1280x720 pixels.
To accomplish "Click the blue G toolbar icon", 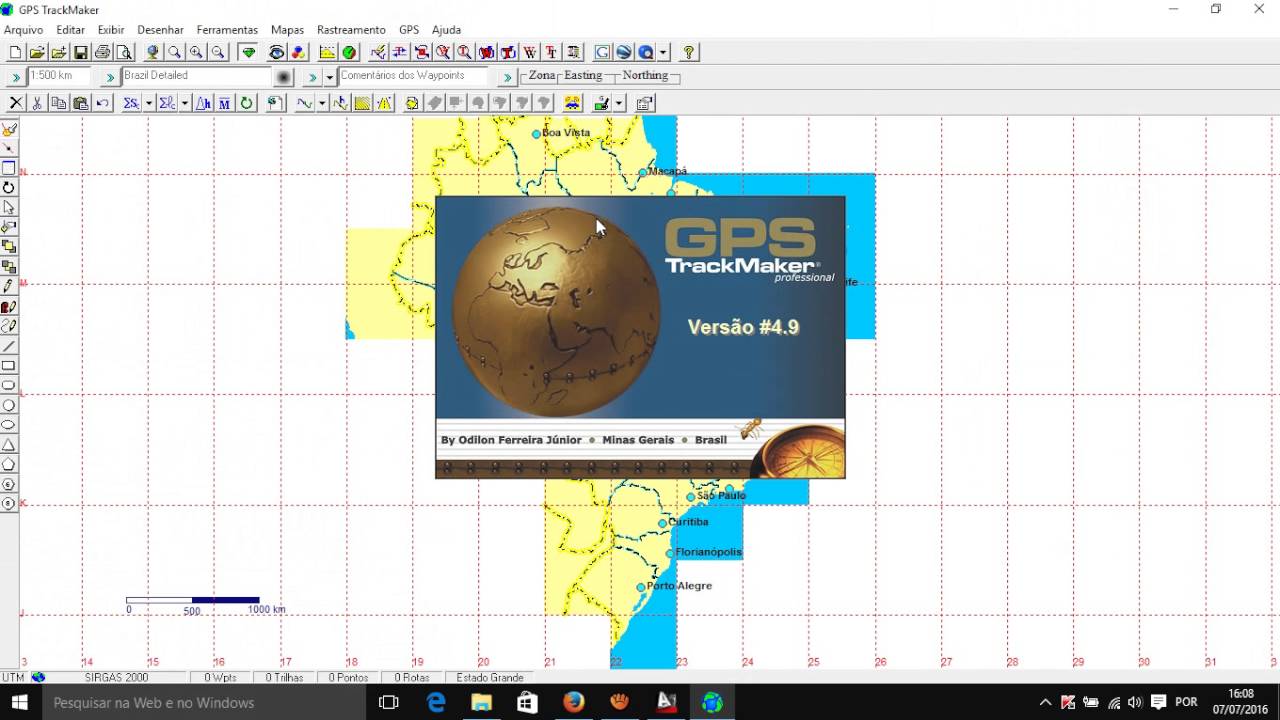I will point(603,52).
